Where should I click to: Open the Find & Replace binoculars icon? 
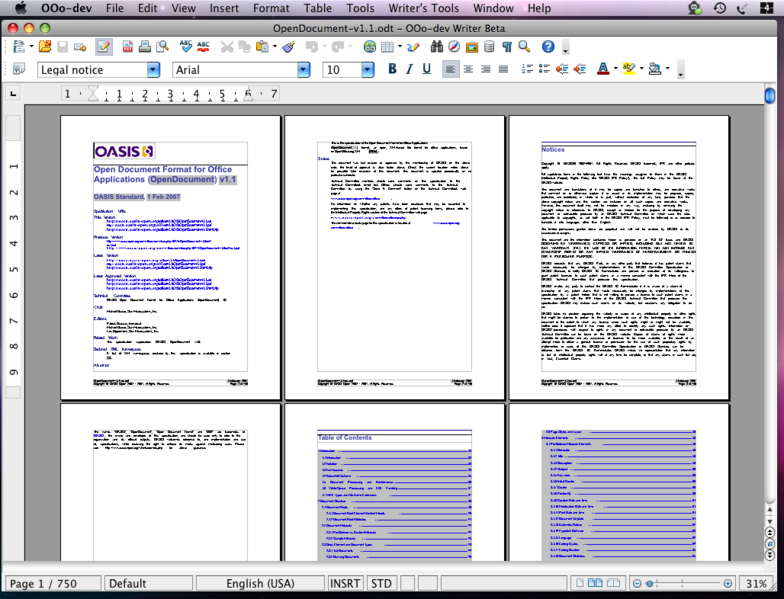[x=437, y=47]
